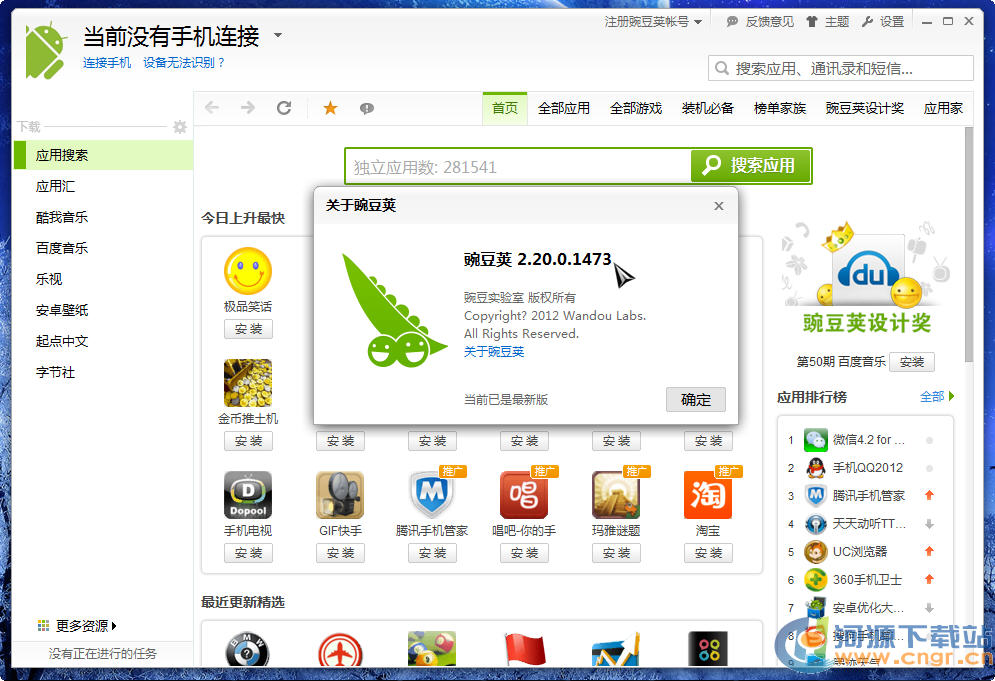Open the red flag app icon
This screenshot has width=995, height=681.
tap(524, 649)
